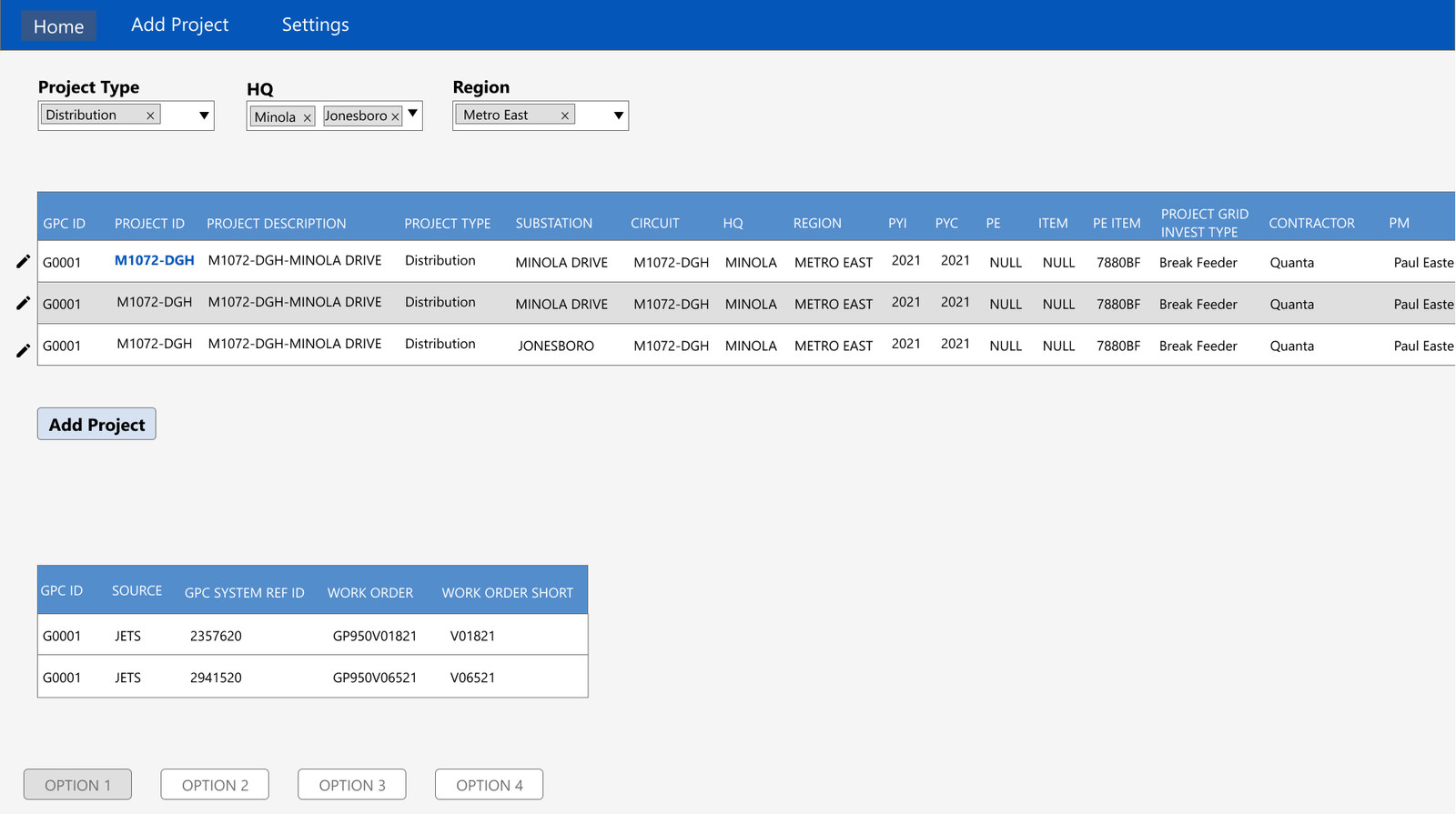The width and height of the screenshot is (1456, 814).
Task: Click the GPC ID header in projects table
Action: [x=64, y=224]
